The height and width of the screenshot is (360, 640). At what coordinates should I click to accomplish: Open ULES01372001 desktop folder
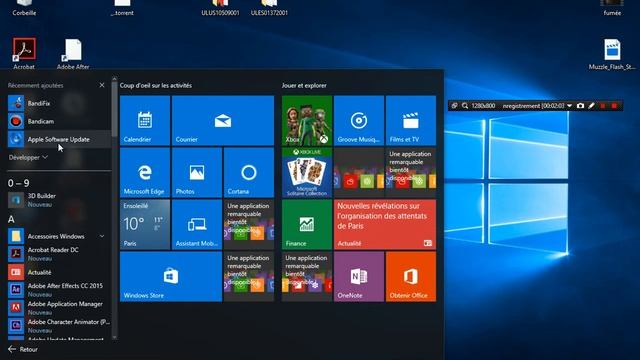point(269,8)
